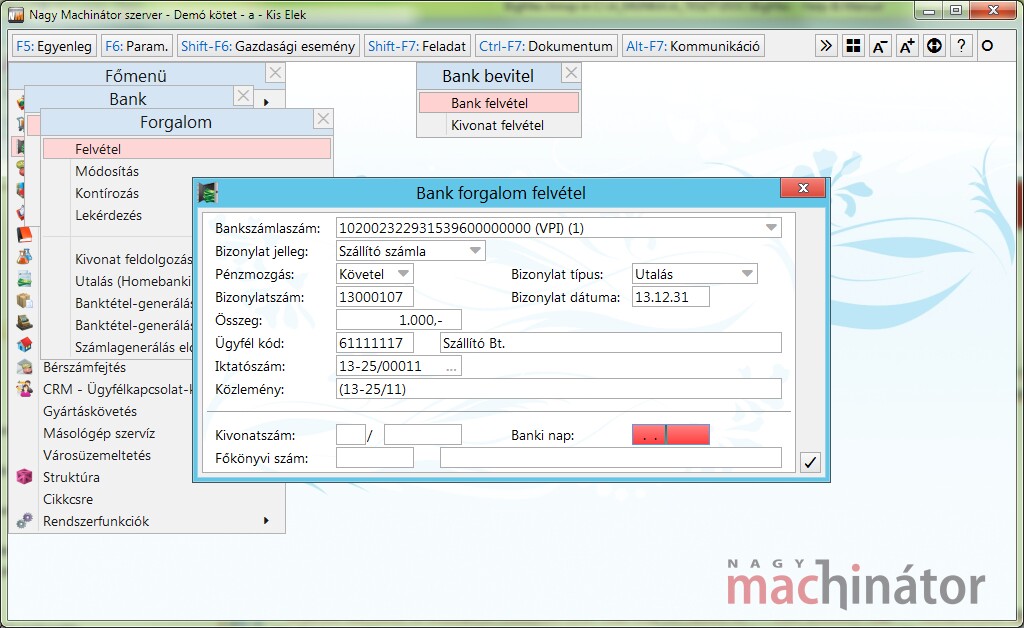Open the Bizonylat jelleg dropdown
The width and height of the screenshot is (1024, 628).
click(475, 251)
